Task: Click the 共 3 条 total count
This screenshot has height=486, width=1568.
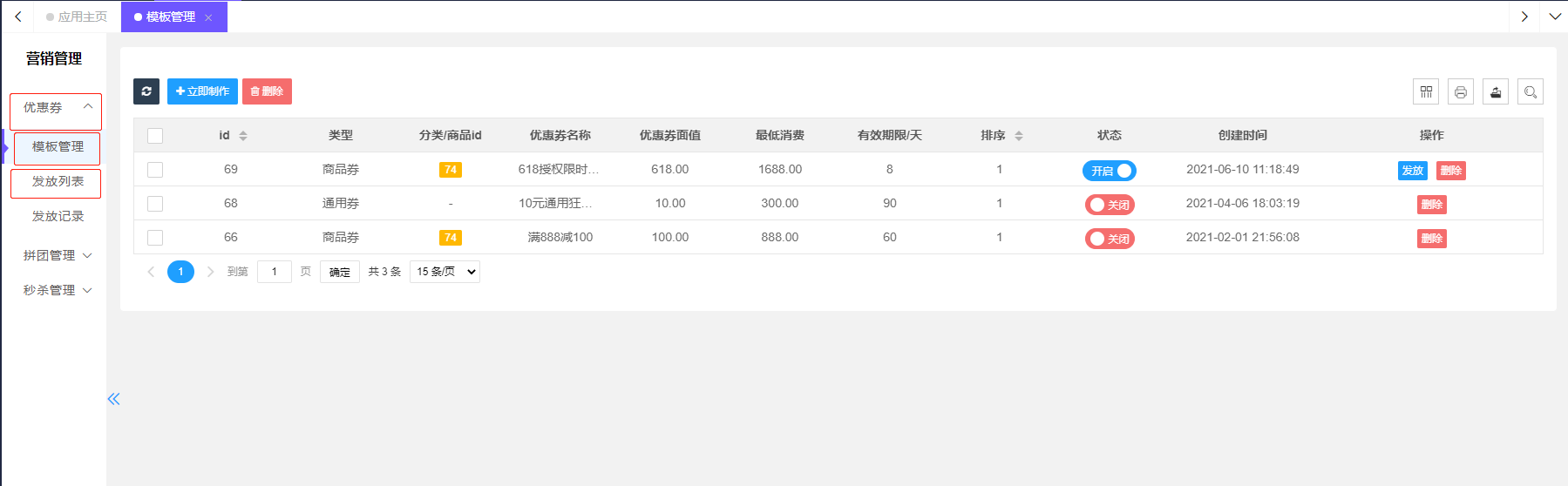Action: (x=384, y=272)
